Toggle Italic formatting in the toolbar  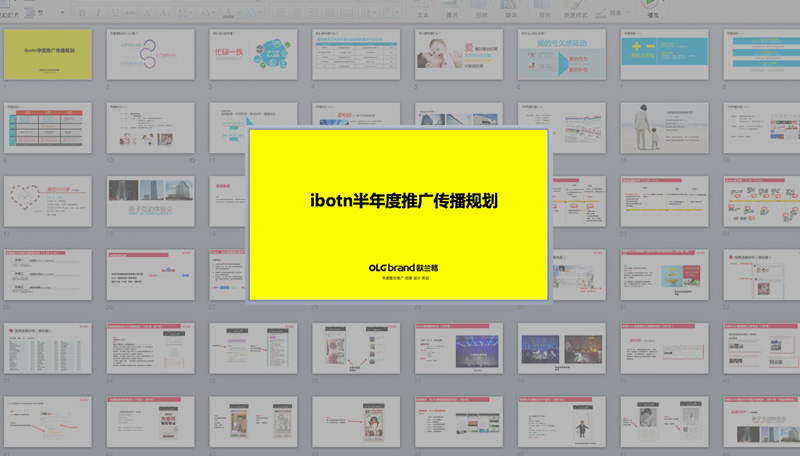pyautogui.click(x=98, y=13)
